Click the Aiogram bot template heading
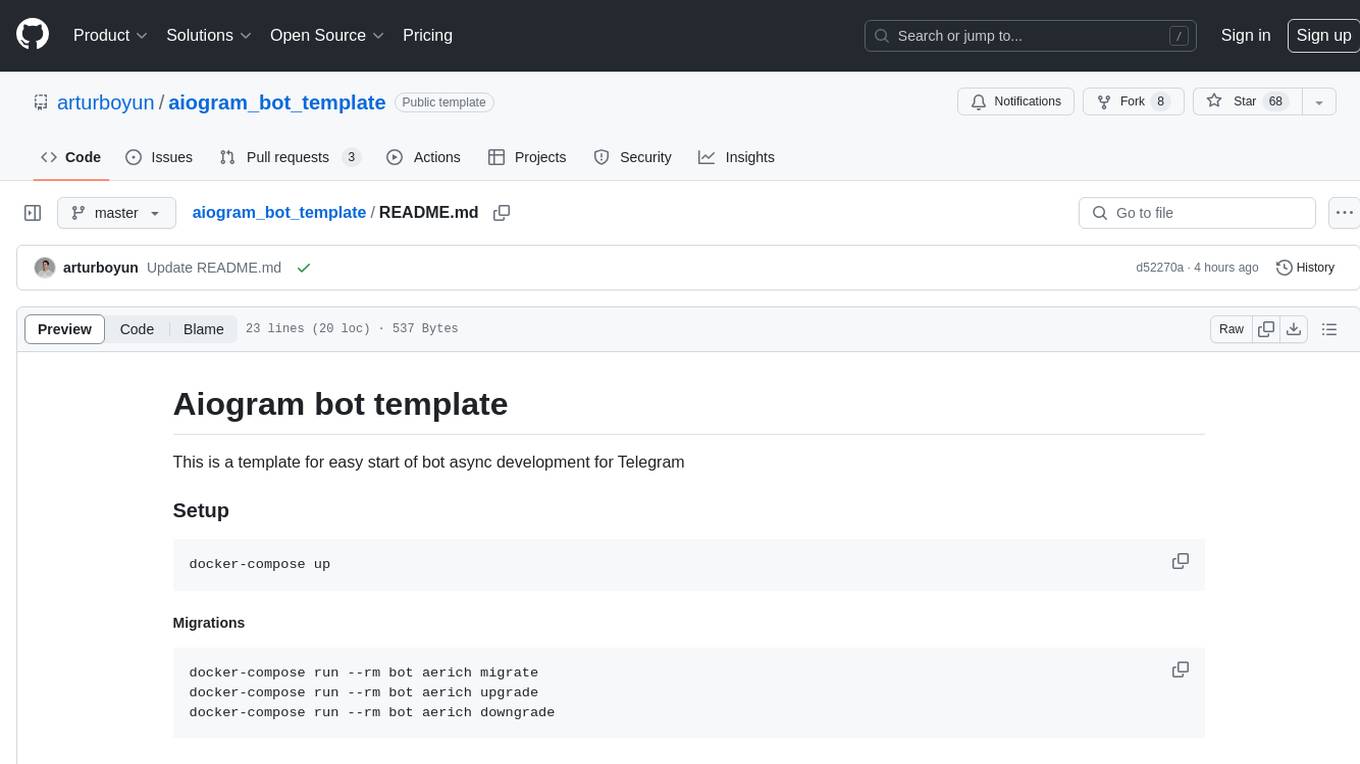 point(340,403)
